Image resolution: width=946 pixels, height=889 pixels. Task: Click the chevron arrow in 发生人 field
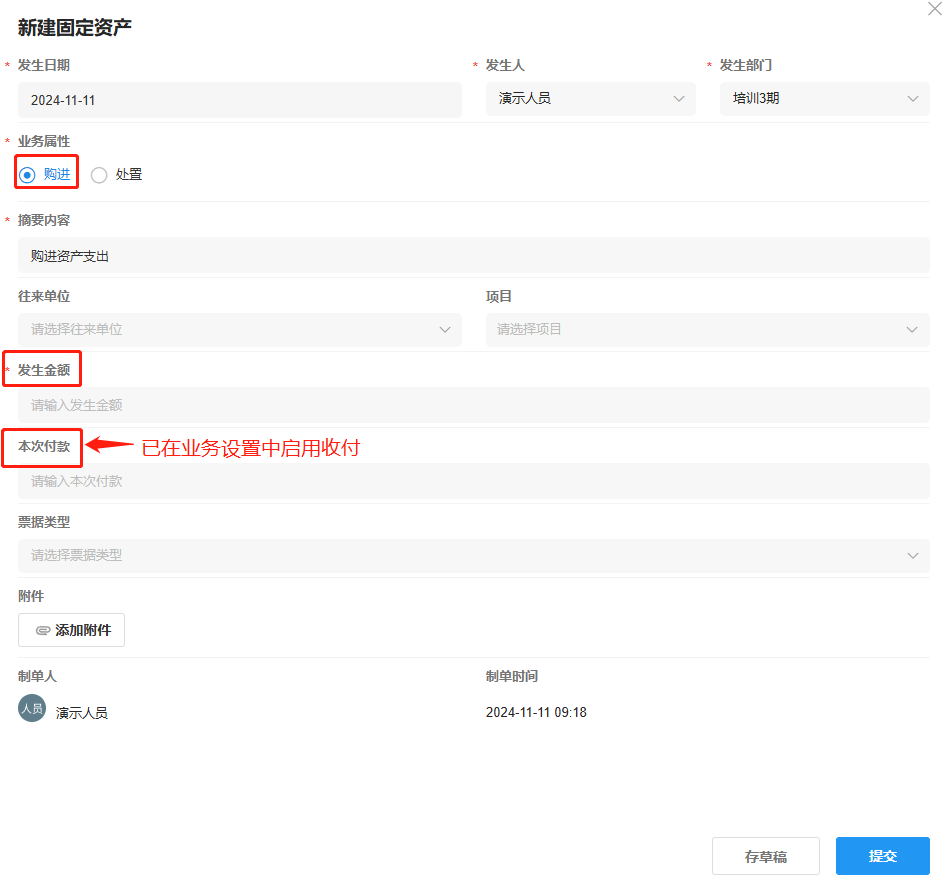click(x=679, y=99)
